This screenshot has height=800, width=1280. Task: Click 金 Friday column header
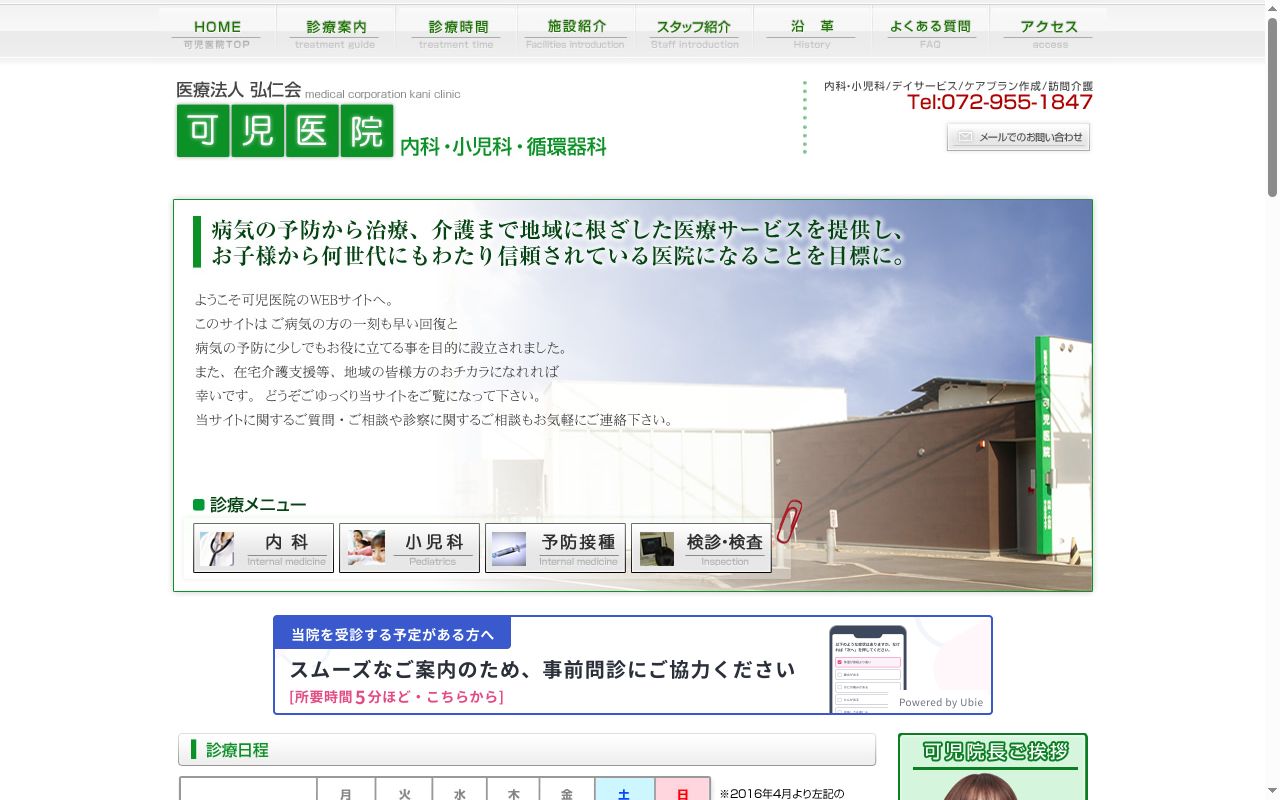pos(567,789)
